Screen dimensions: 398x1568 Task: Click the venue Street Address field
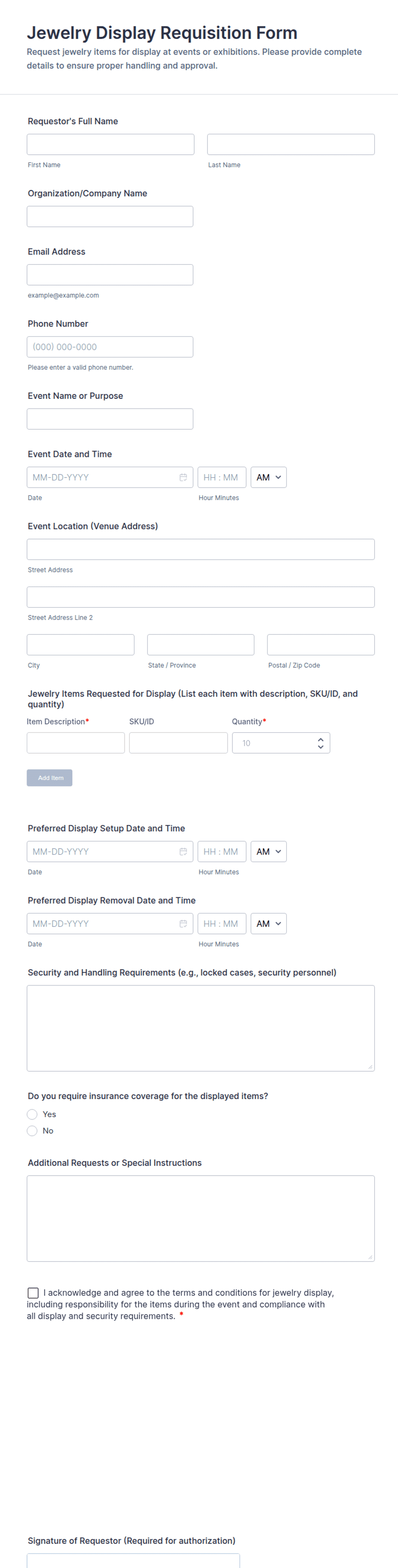pyautogui.click(x=201, y=549)
